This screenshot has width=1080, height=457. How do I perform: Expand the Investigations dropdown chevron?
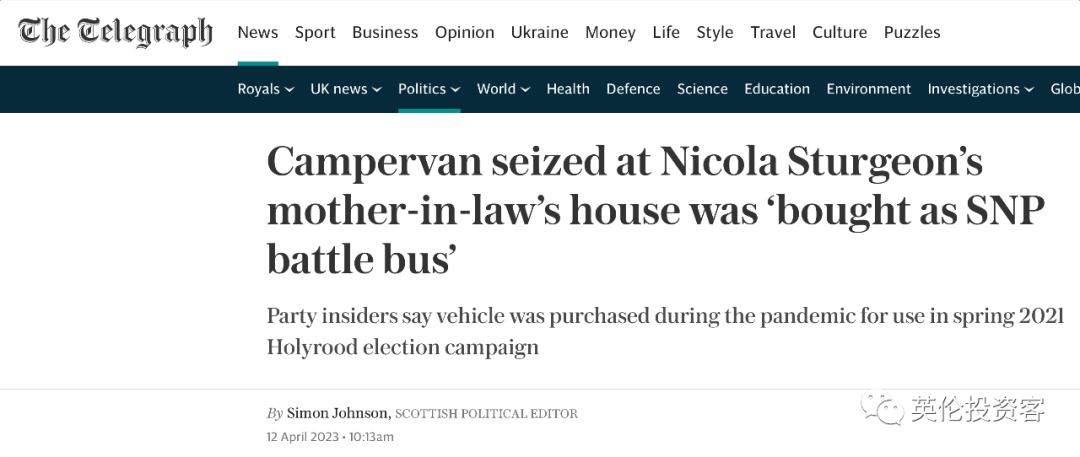1027,90
